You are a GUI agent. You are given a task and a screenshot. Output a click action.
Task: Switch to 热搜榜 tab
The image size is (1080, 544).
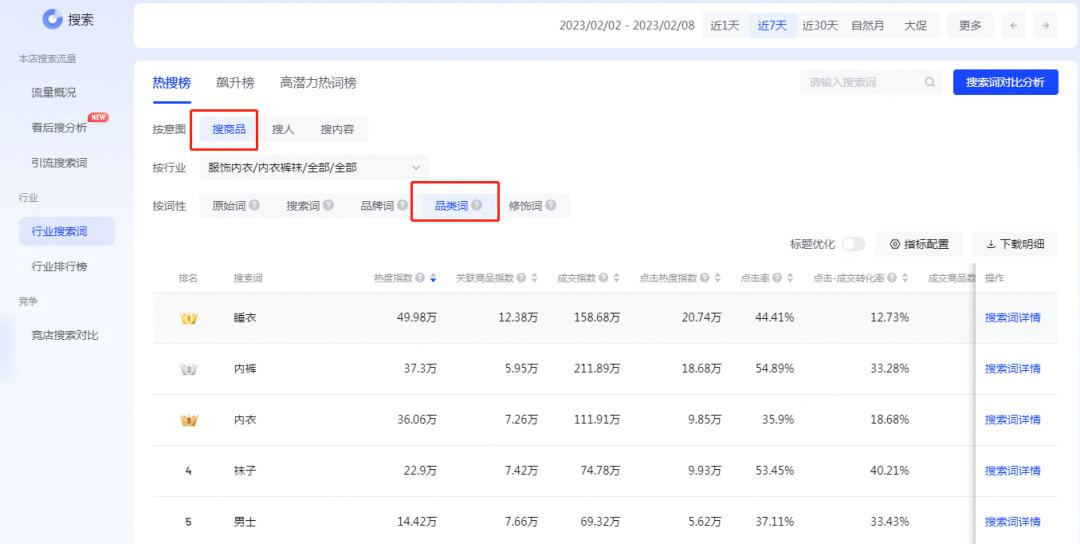[x=172, y=83]
